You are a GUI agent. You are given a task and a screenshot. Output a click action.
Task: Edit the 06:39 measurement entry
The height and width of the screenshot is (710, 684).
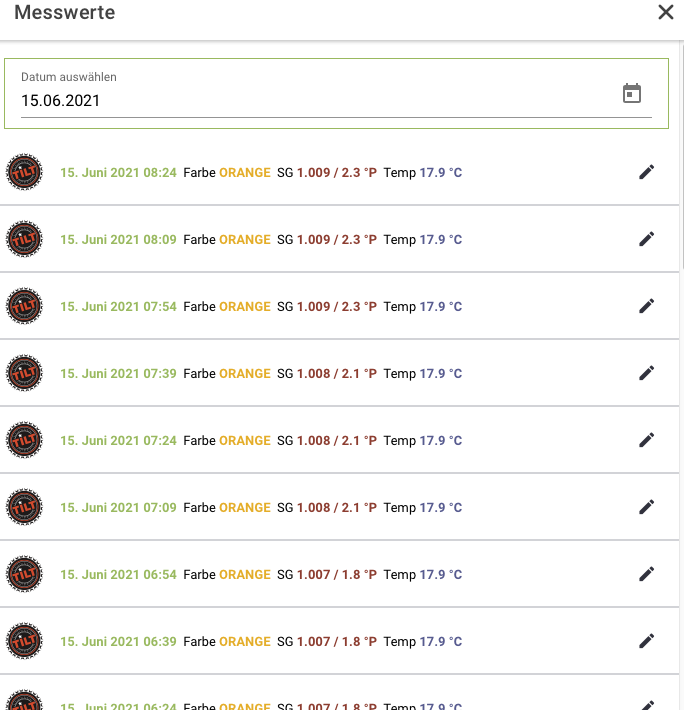tap(647, 641)
